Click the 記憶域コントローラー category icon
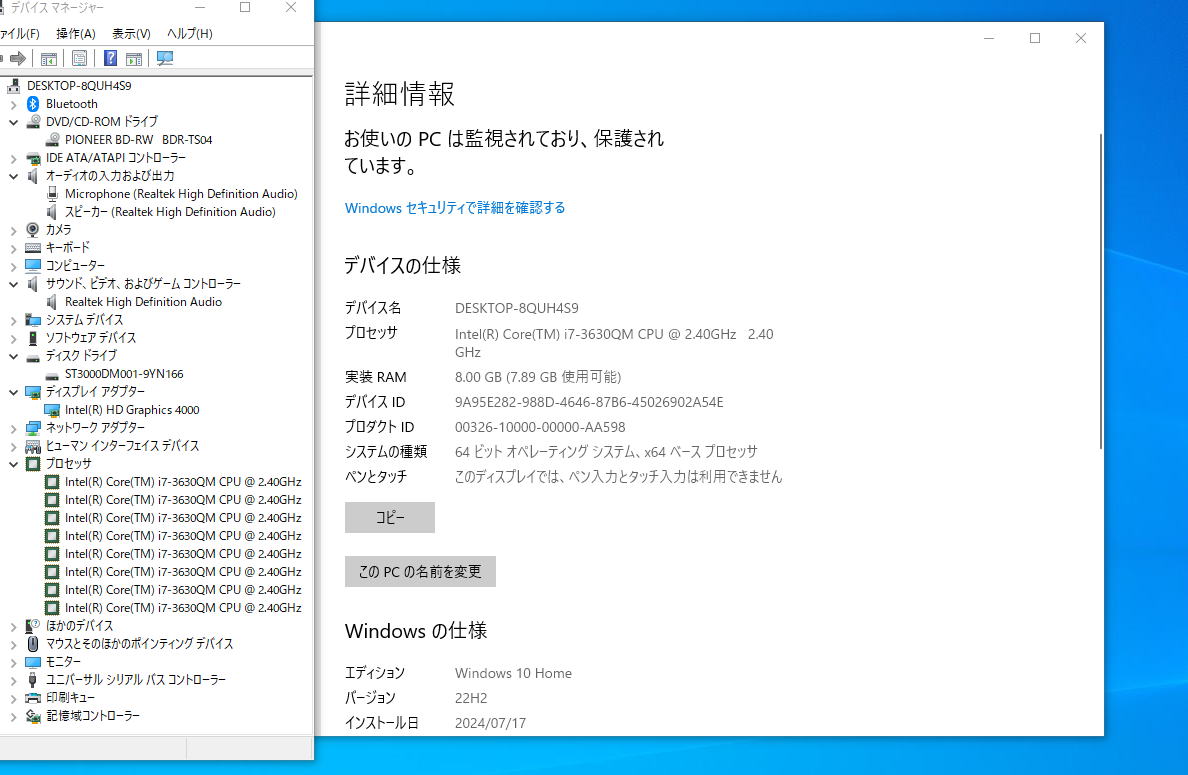 33,716
